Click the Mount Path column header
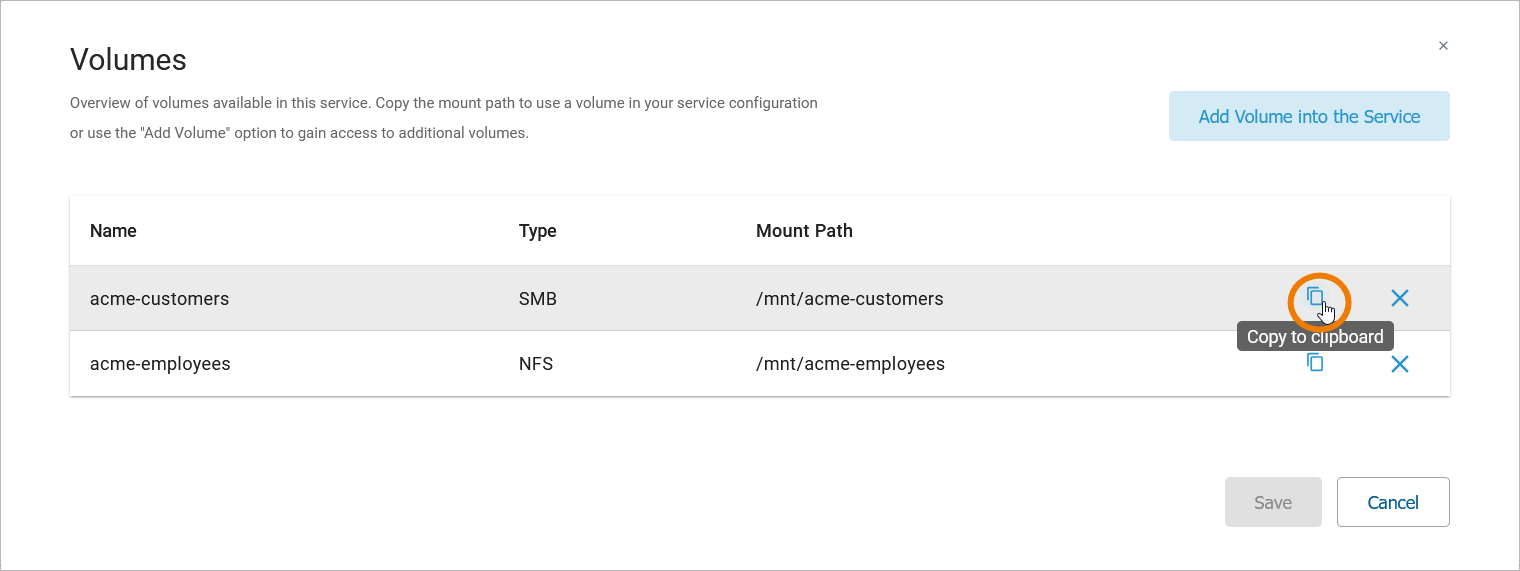The image size is (1520, 571). [804, 231]
